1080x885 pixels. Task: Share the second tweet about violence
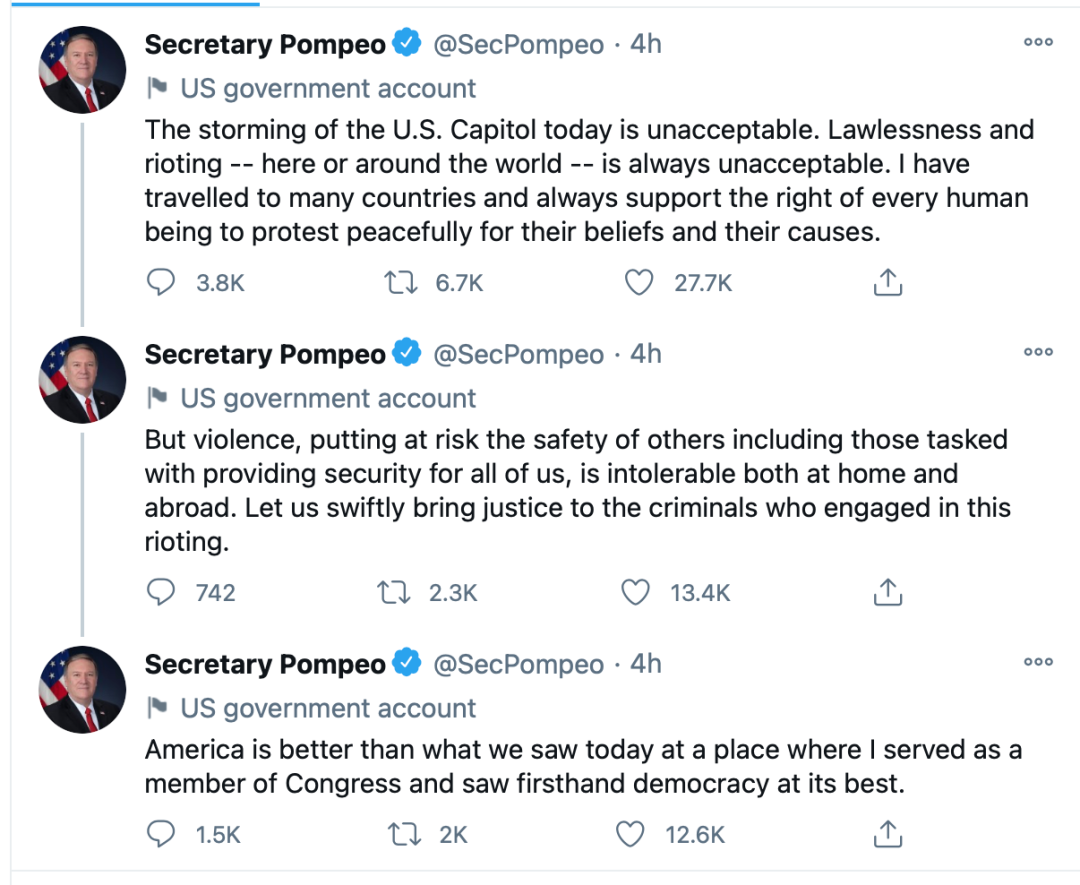pos(887,593)
